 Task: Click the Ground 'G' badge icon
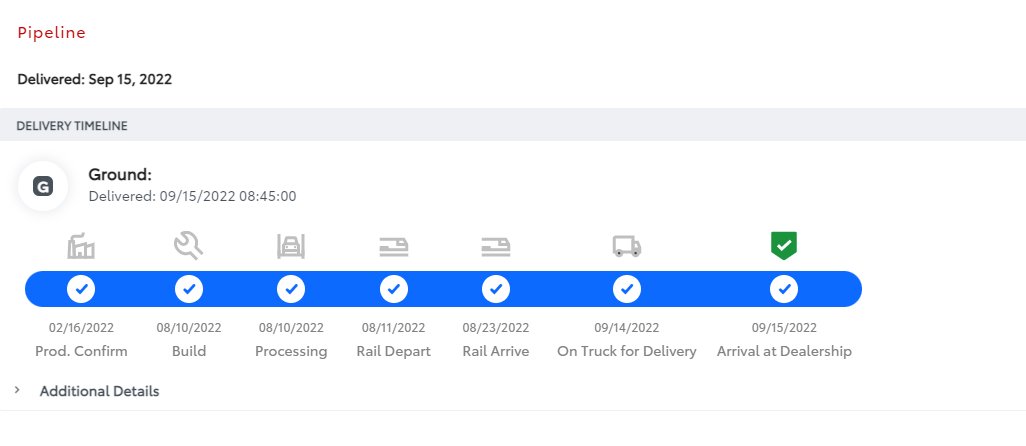pyautogui.click(x=43, y=186)
